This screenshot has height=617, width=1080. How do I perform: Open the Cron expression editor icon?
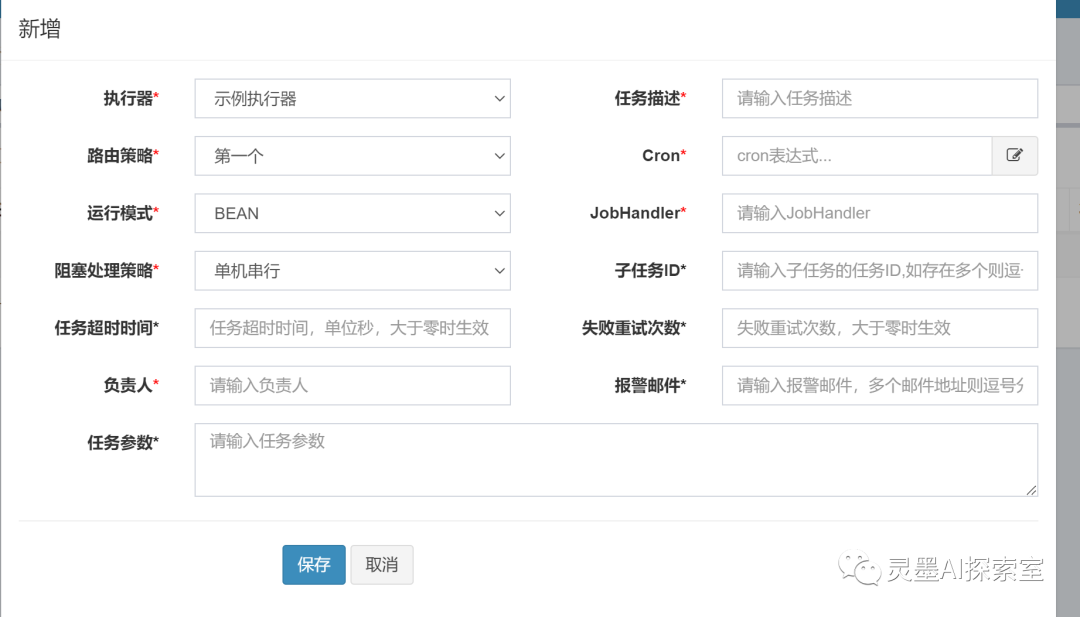1014,156
